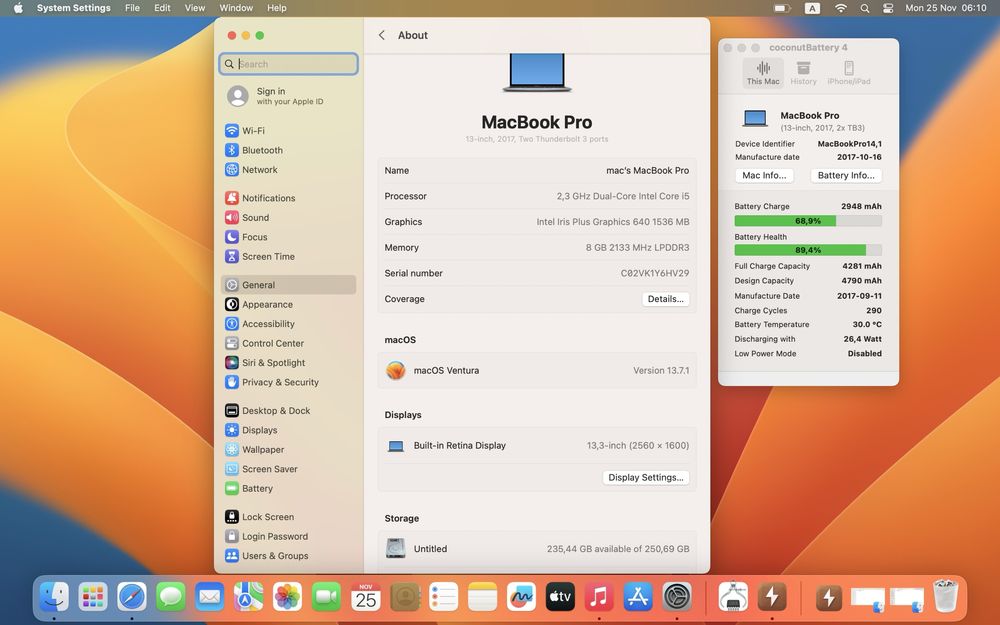Open iPhone/iPad tab in coconutBattery
The height and width of the screenshot is (625, 1000).
848,73
